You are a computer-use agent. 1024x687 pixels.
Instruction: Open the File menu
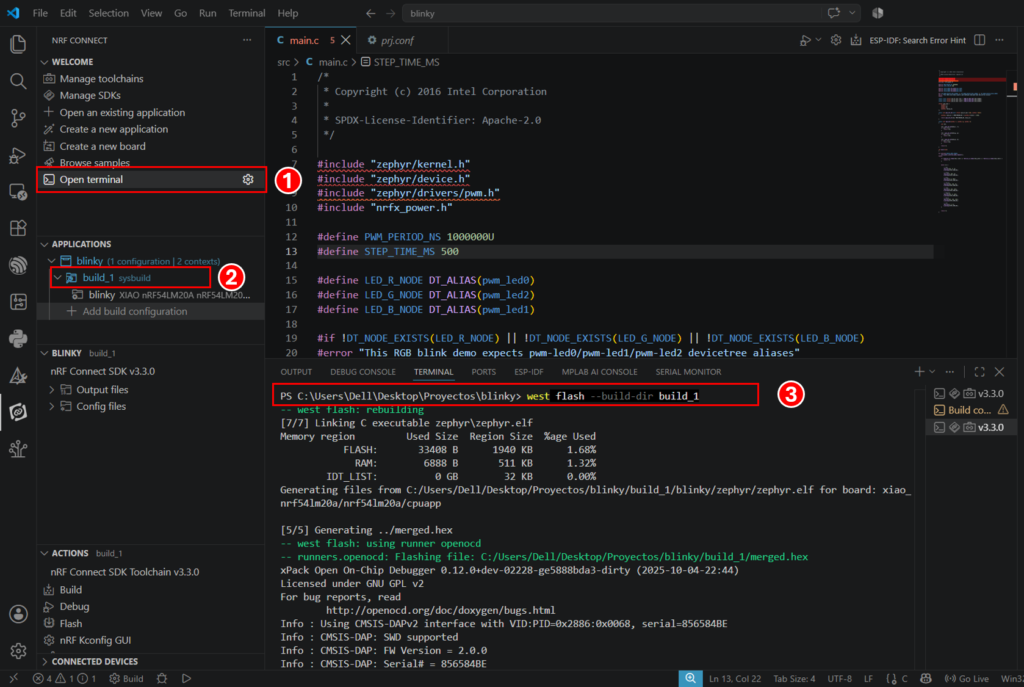40,13
